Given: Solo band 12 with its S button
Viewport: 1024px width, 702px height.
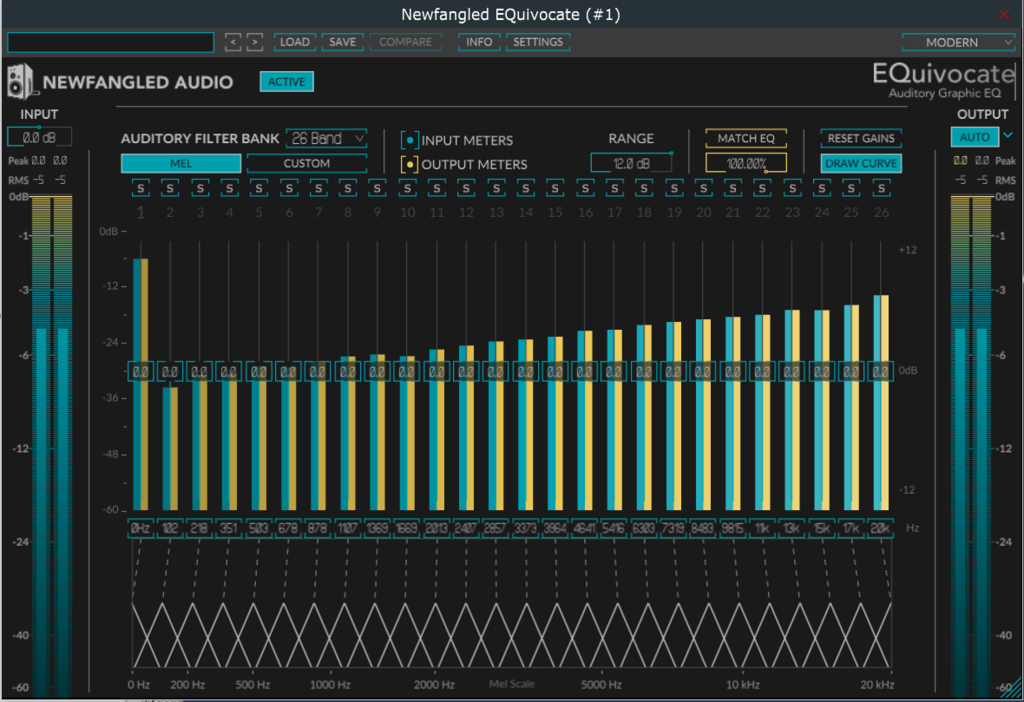Looking at the screenshot, I should pos(466,189).
